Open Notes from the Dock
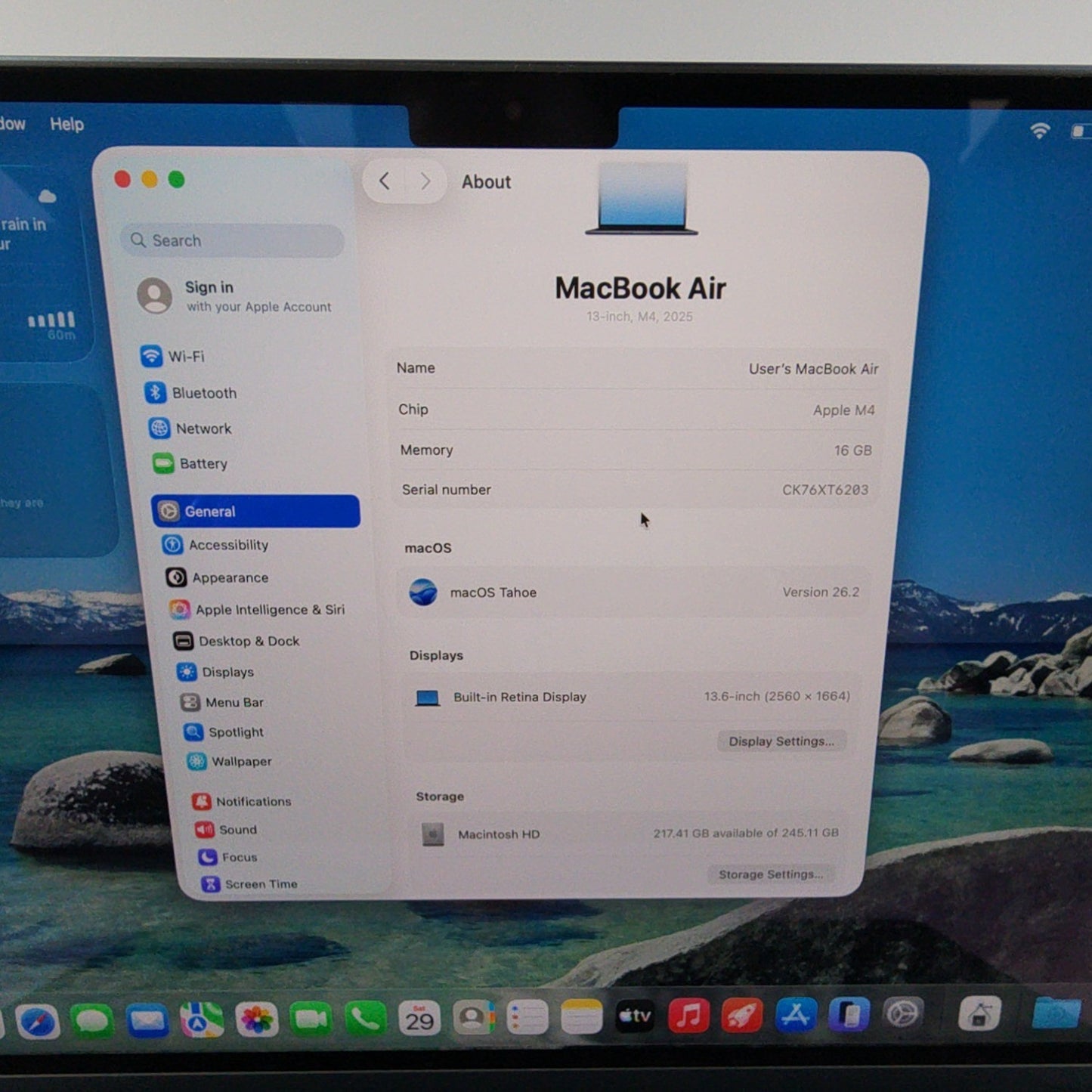Screen dimensions: 1092x1092 click(x=582, y=1017)
